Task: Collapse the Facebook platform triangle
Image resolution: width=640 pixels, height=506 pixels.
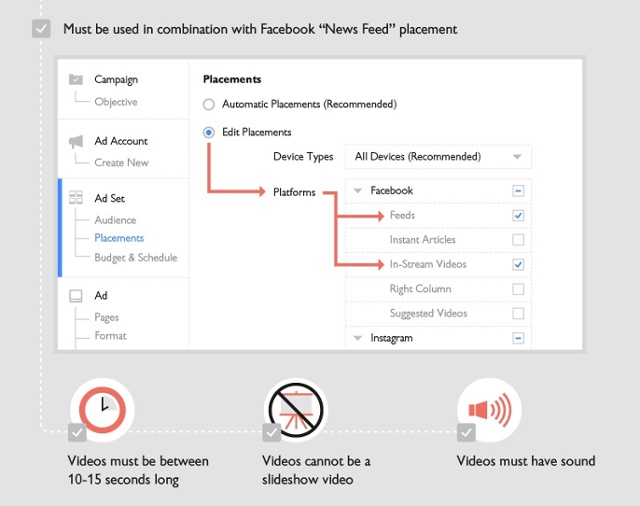Action: (x=358, y=191)
